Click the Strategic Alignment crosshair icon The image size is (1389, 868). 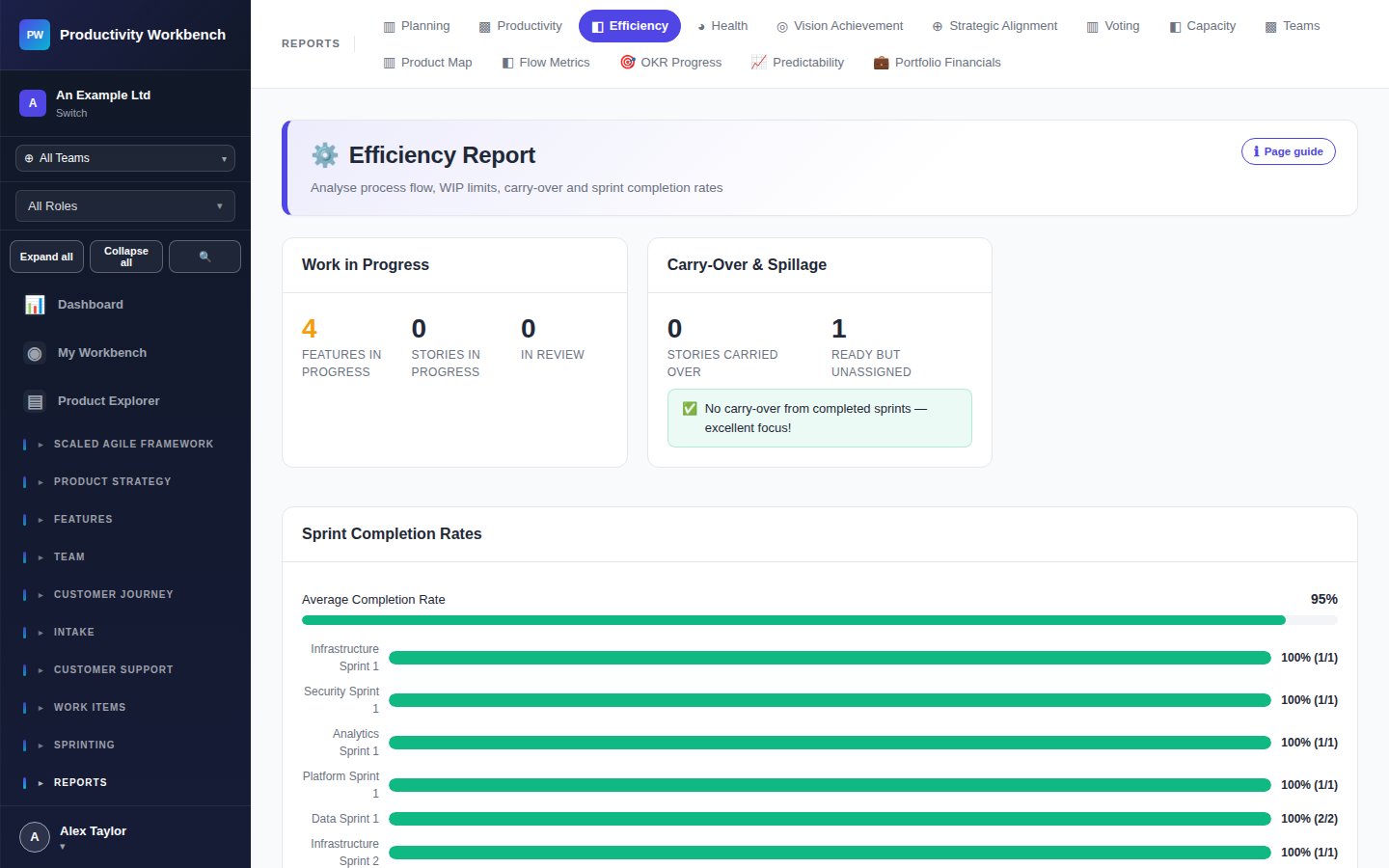938,27
